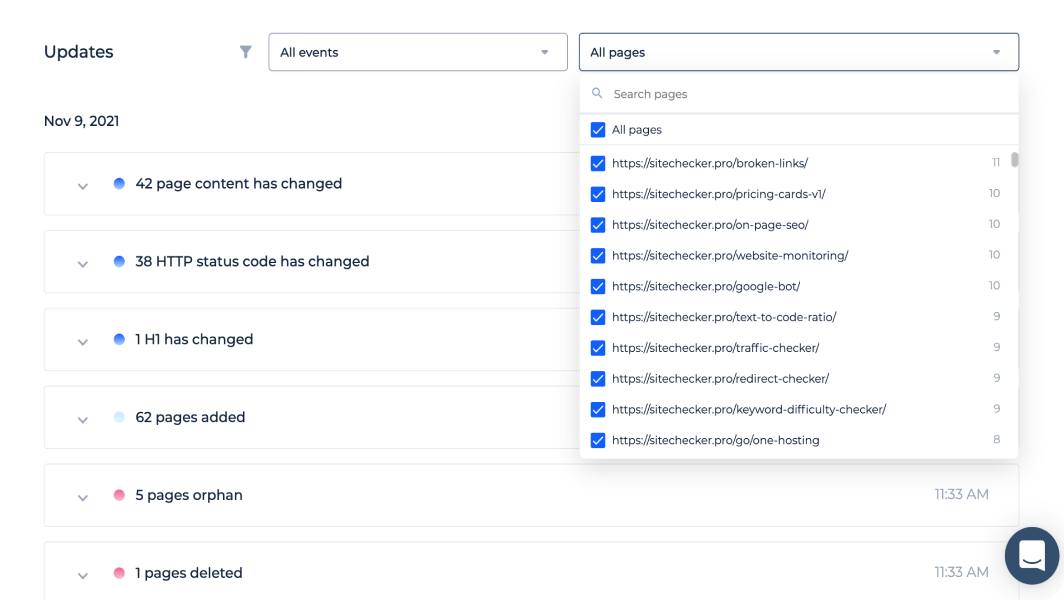The height and width of the screenshot is (600, 1064).
Task: Uncheck the website-monitoring page checkbox
Action: 598,256
